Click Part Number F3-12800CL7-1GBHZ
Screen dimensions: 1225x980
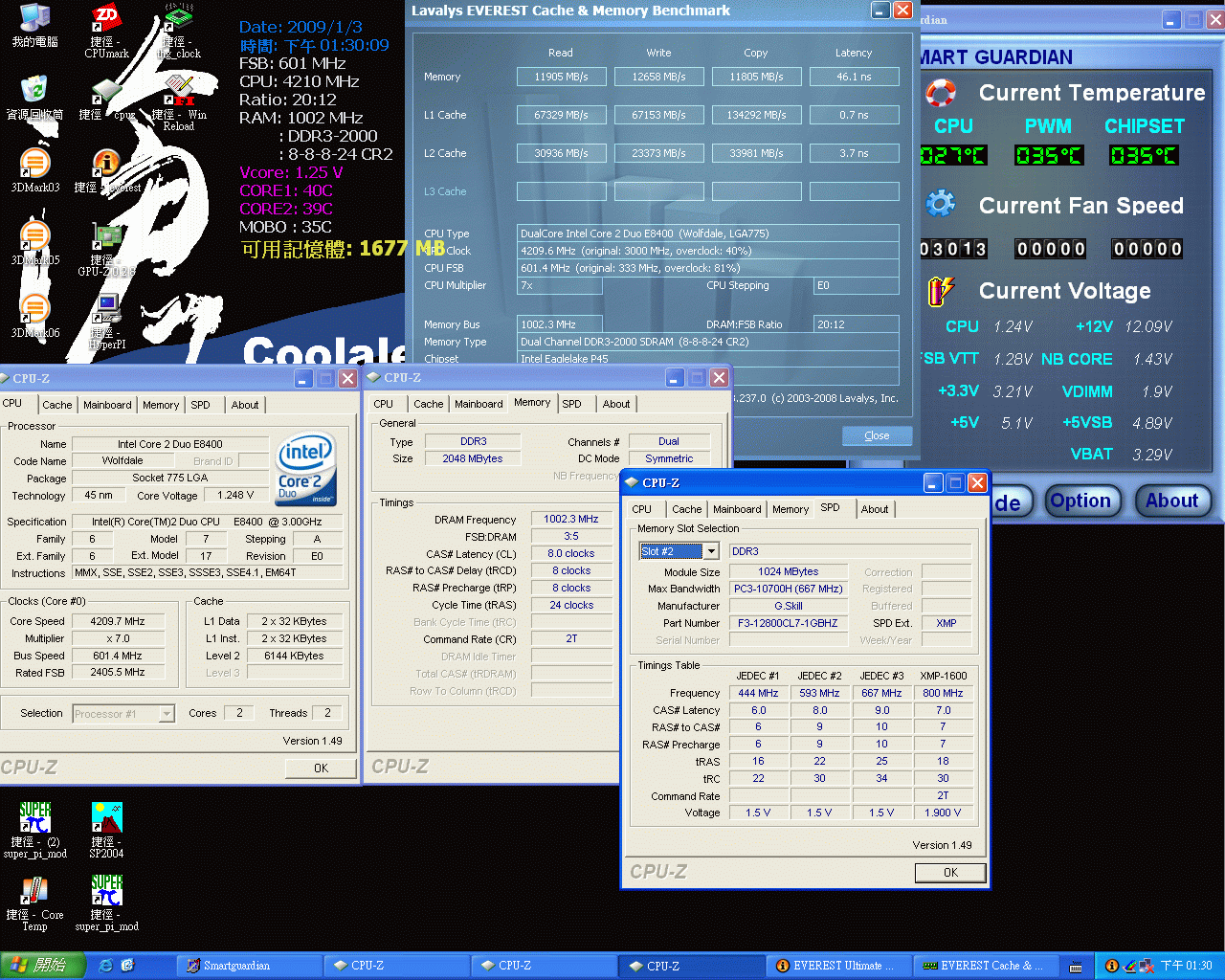click(788, 623)
